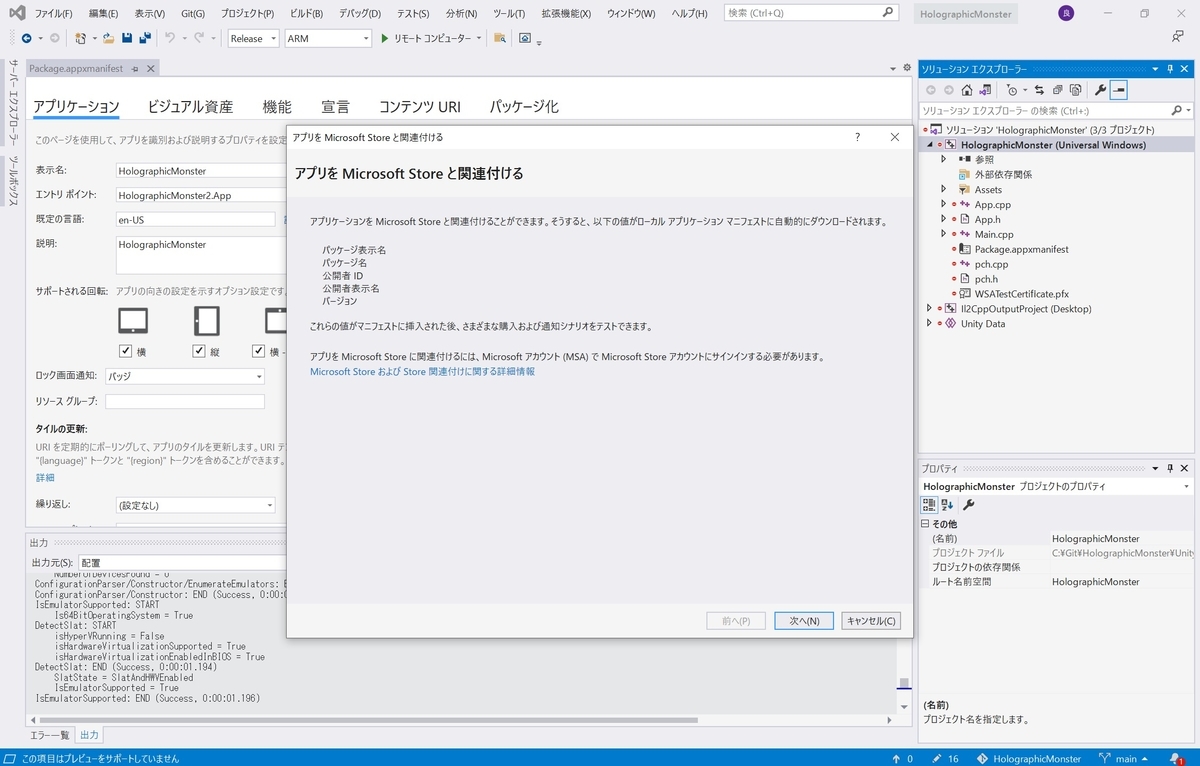
Task: Click HolographicMonster repository in status bar
Action: (x=1030, y=758)
